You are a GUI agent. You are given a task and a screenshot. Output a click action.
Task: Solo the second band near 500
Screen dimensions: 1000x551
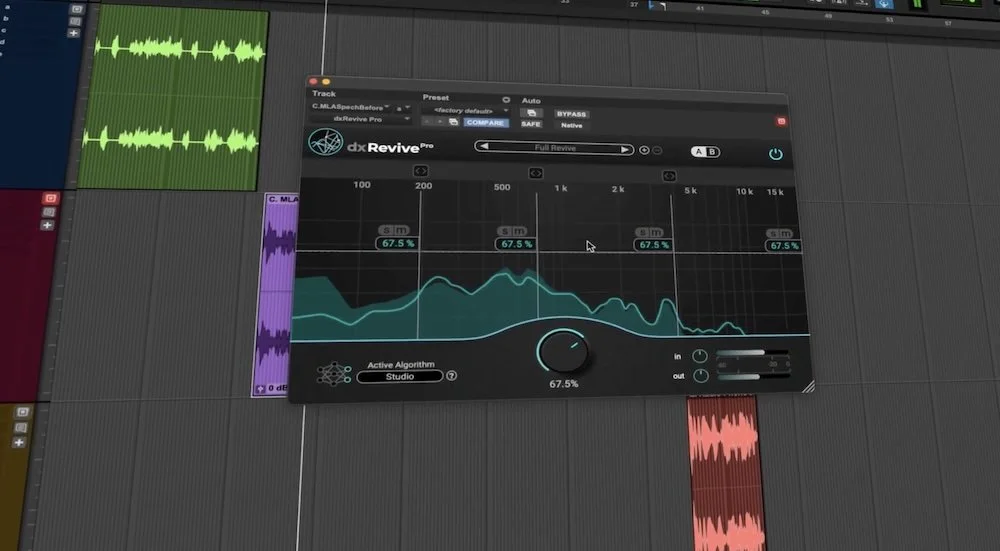click(505, 231)
